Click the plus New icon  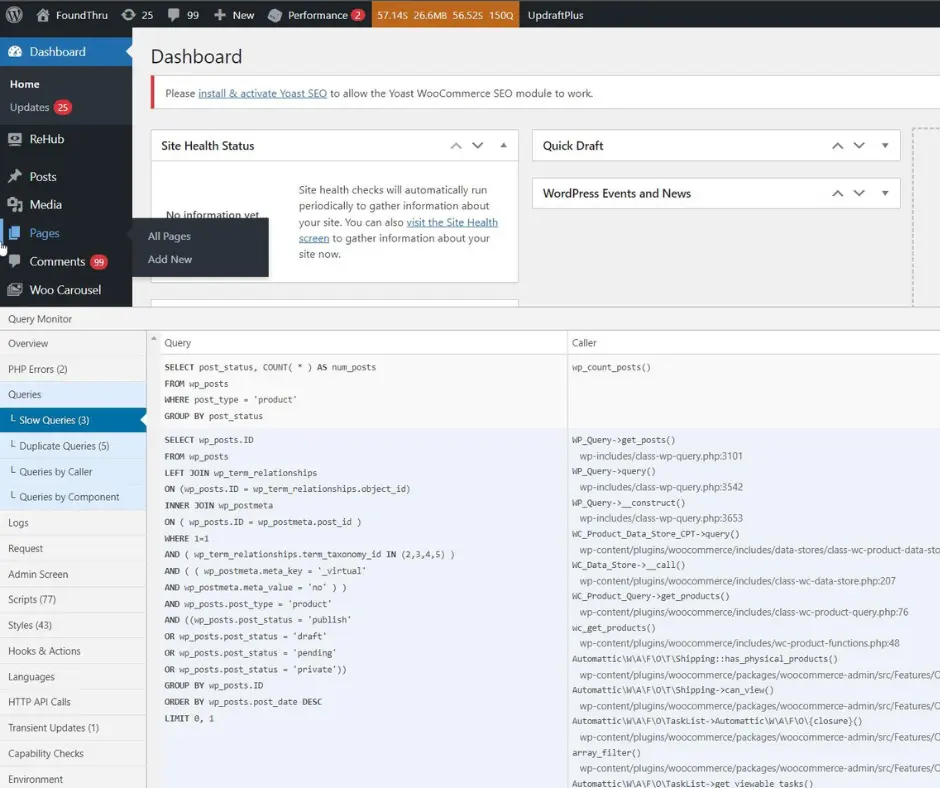(x=220, y=15)
